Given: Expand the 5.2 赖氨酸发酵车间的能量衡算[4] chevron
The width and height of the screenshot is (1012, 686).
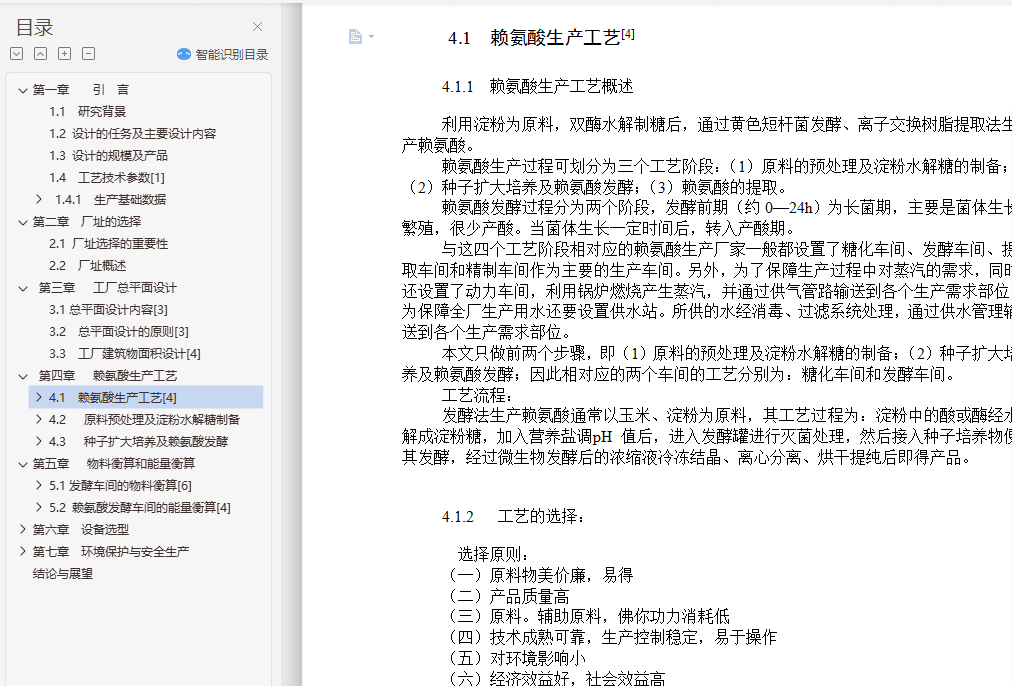Looking at the screenshot, I should 39,507.
